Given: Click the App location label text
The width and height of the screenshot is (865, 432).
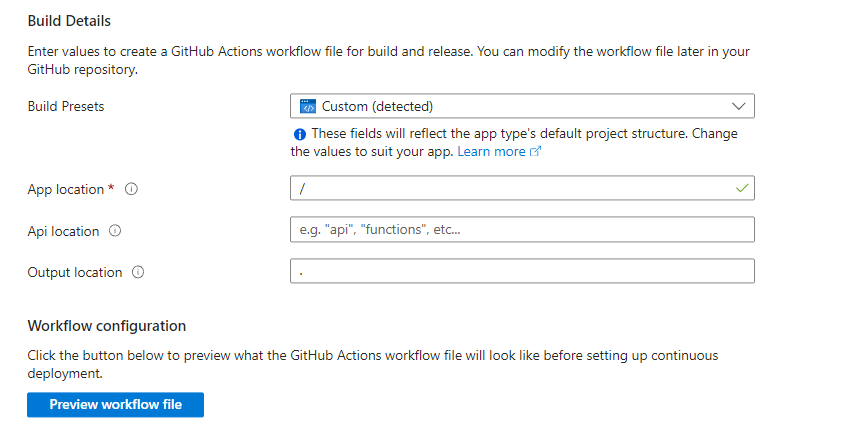Looking at the screenshot, I should pos(66,189).
